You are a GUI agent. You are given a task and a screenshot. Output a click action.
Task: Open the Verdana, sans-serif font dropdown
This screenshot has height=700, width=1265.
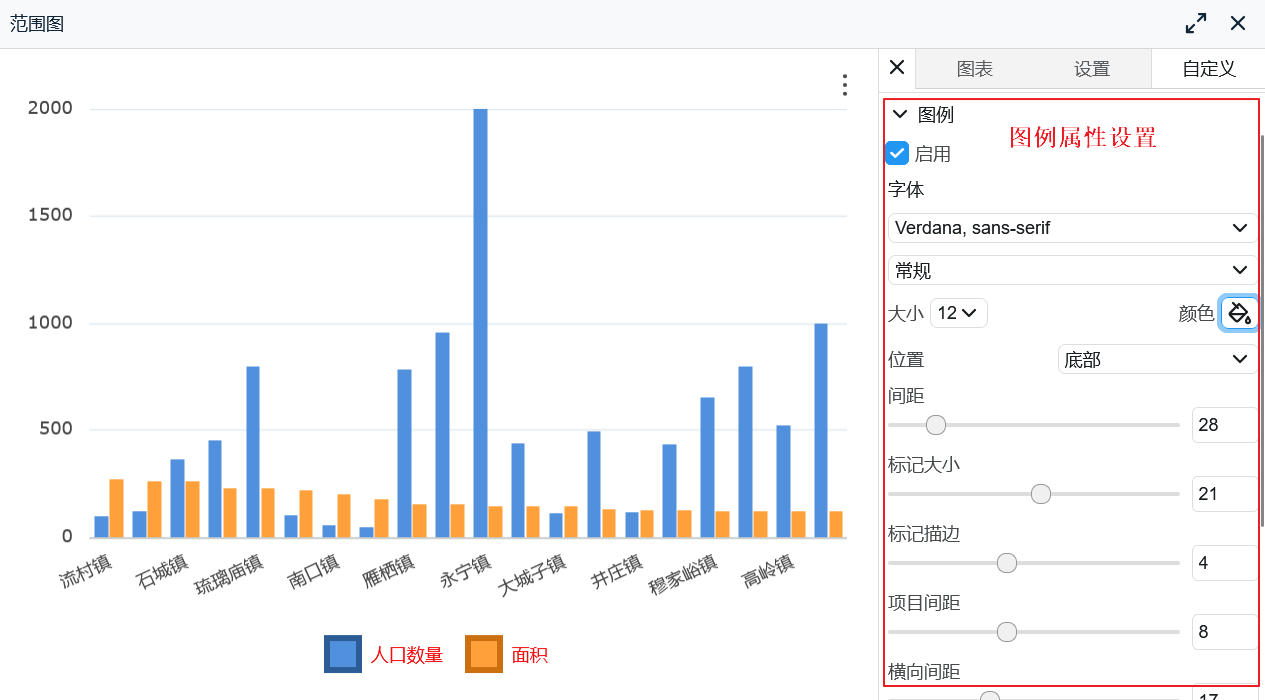click(x=1072, y=228)
